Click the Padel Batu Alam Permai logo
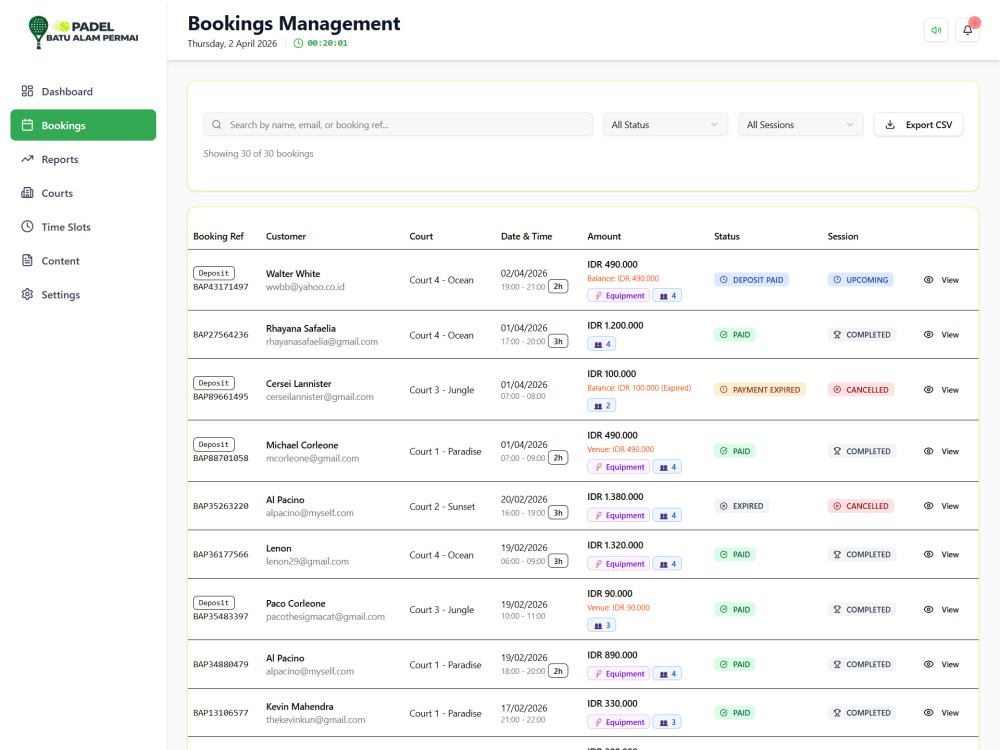The image size is (1000, 750). (83, 32)
